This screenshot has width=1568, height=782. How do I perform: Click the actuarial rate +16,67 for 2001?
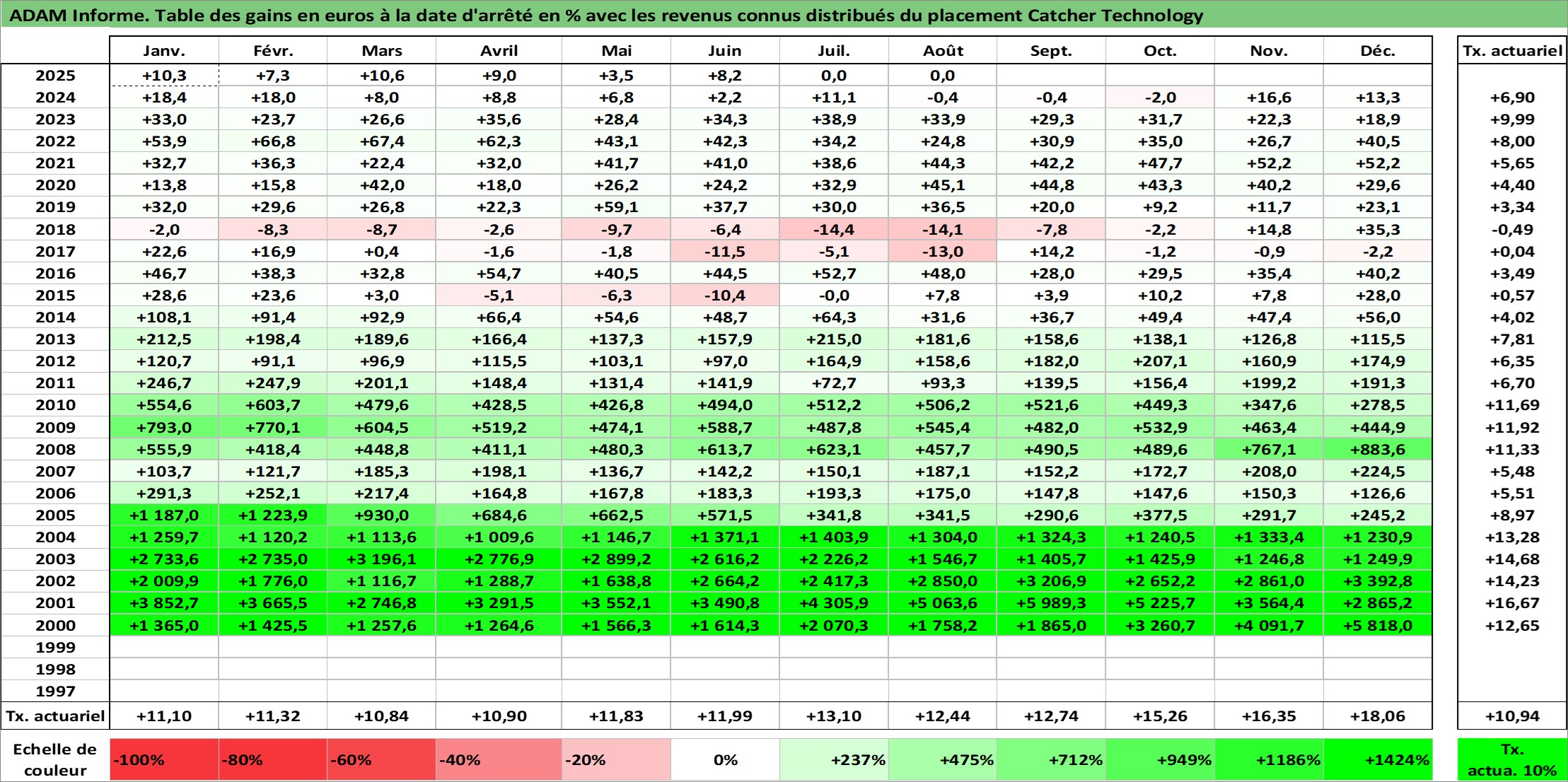coord(1512,603)
